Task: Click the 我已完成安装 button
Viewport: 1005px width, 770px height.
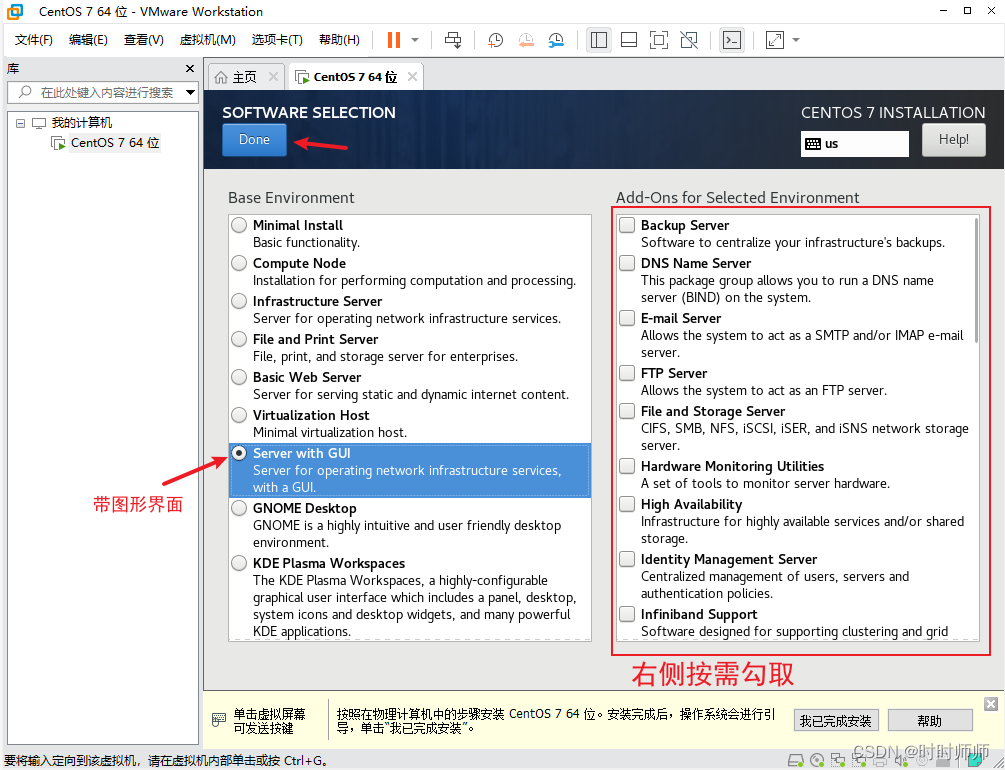Action: click(836, 721)
